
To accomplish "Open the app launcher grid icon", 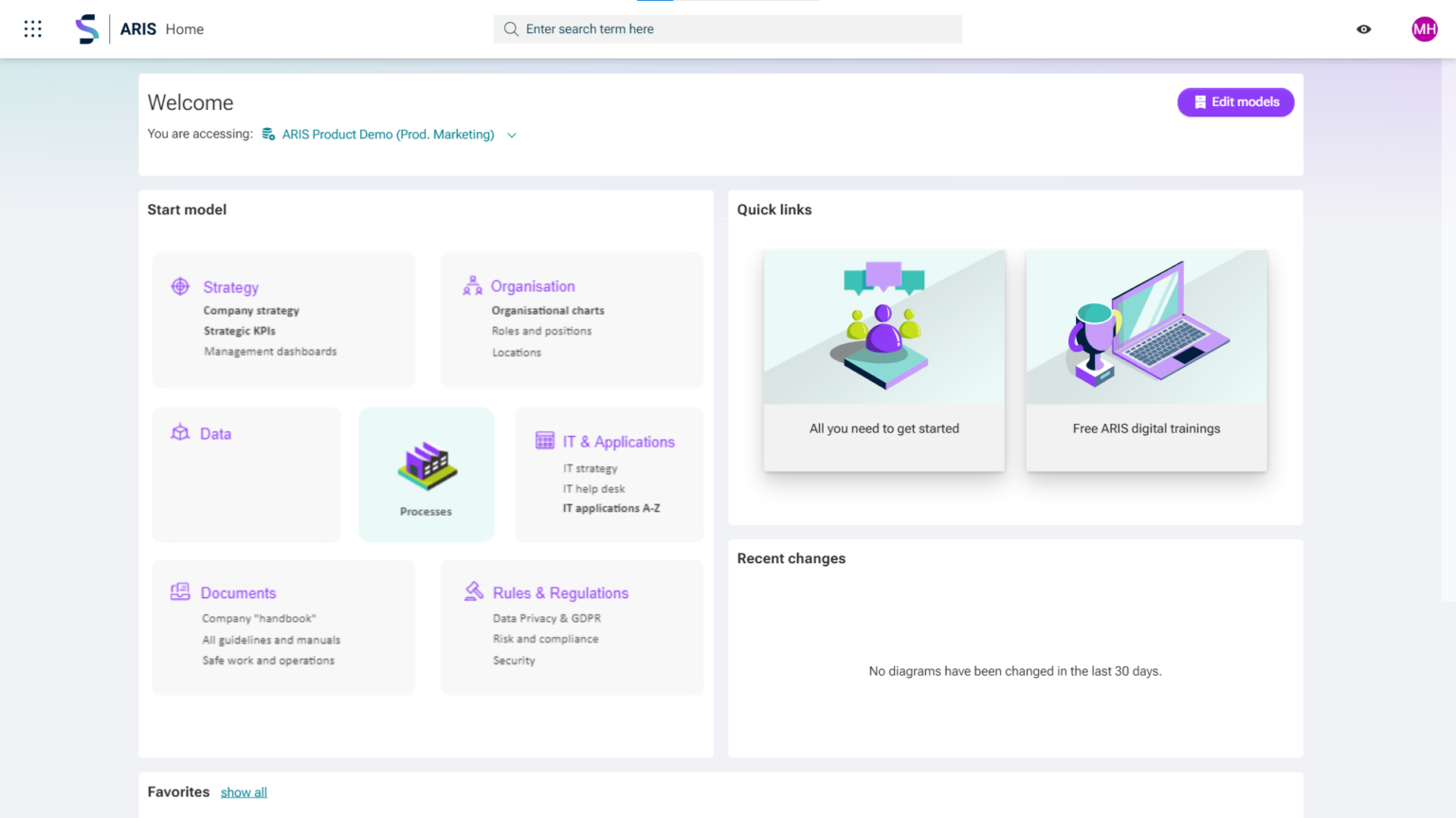I will [33, 29].
